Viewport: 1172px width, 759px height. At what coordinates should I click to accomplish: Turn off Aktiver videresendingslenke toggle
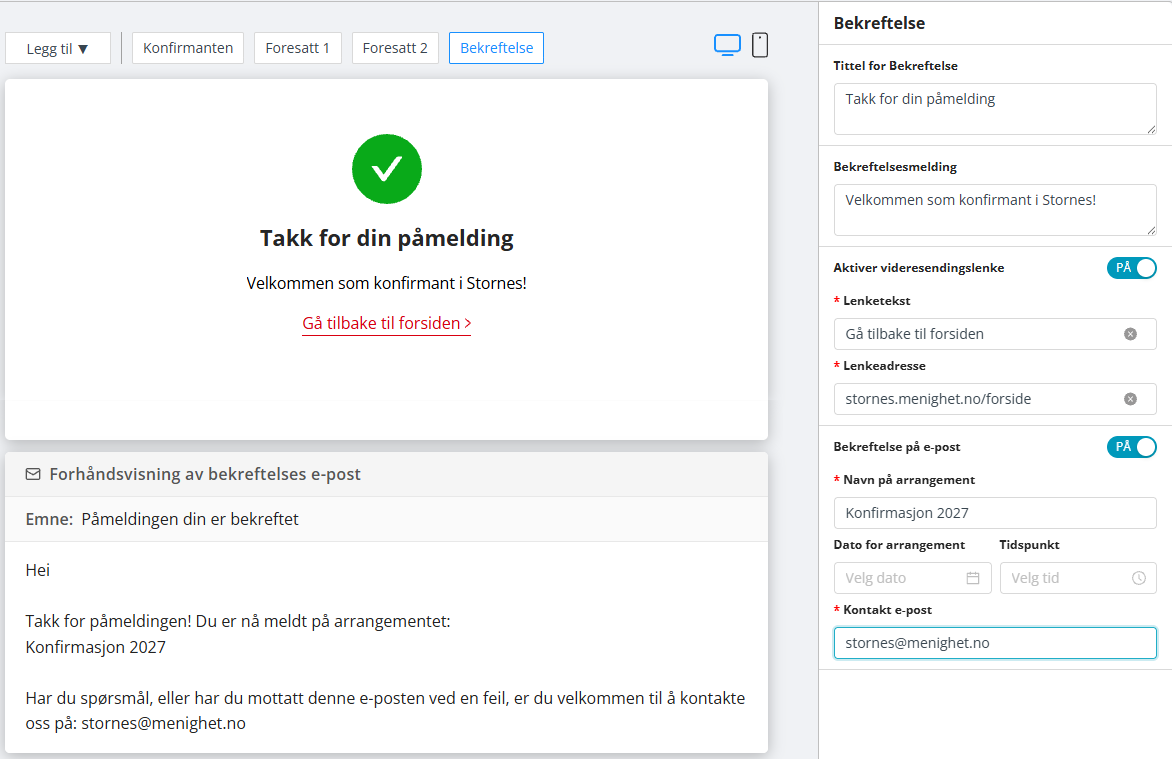[x=1131, y=268]
